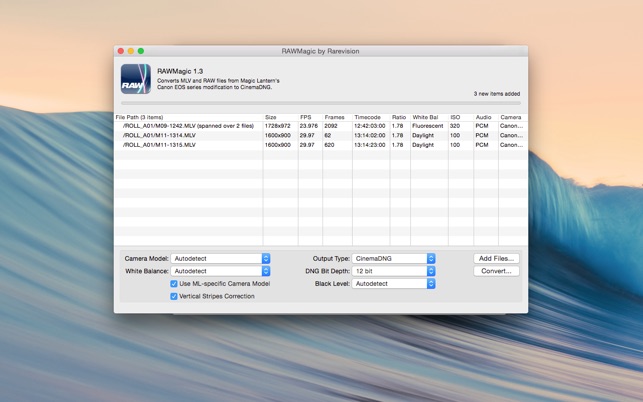The height and width of the screenshot is (402, 643).
Task: Click the RAWMagic app logo icon
Action: coord(136,79)
